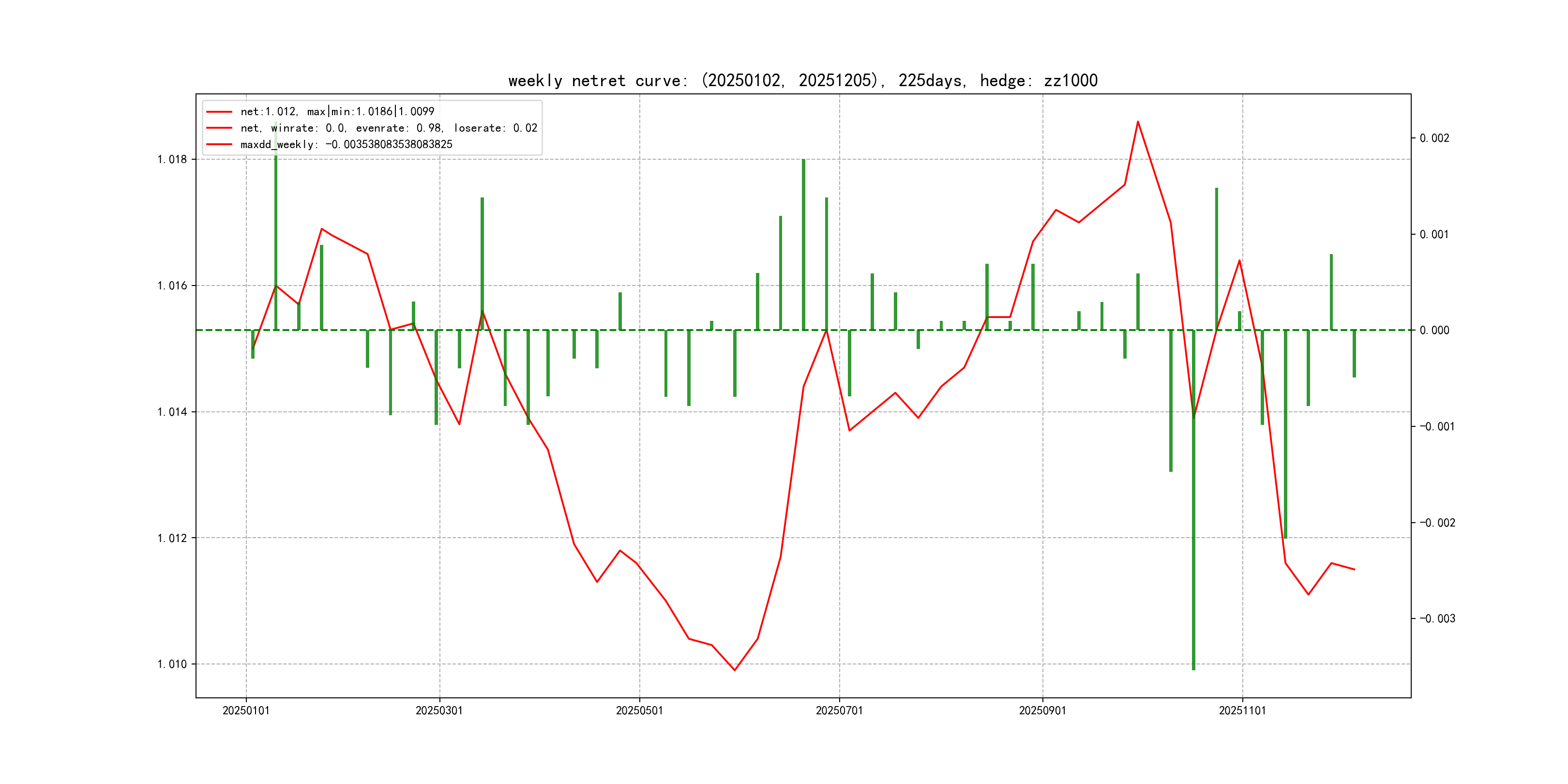Click the 1.014 left axis tick label
1568x784 pixels.
[172, 412]
